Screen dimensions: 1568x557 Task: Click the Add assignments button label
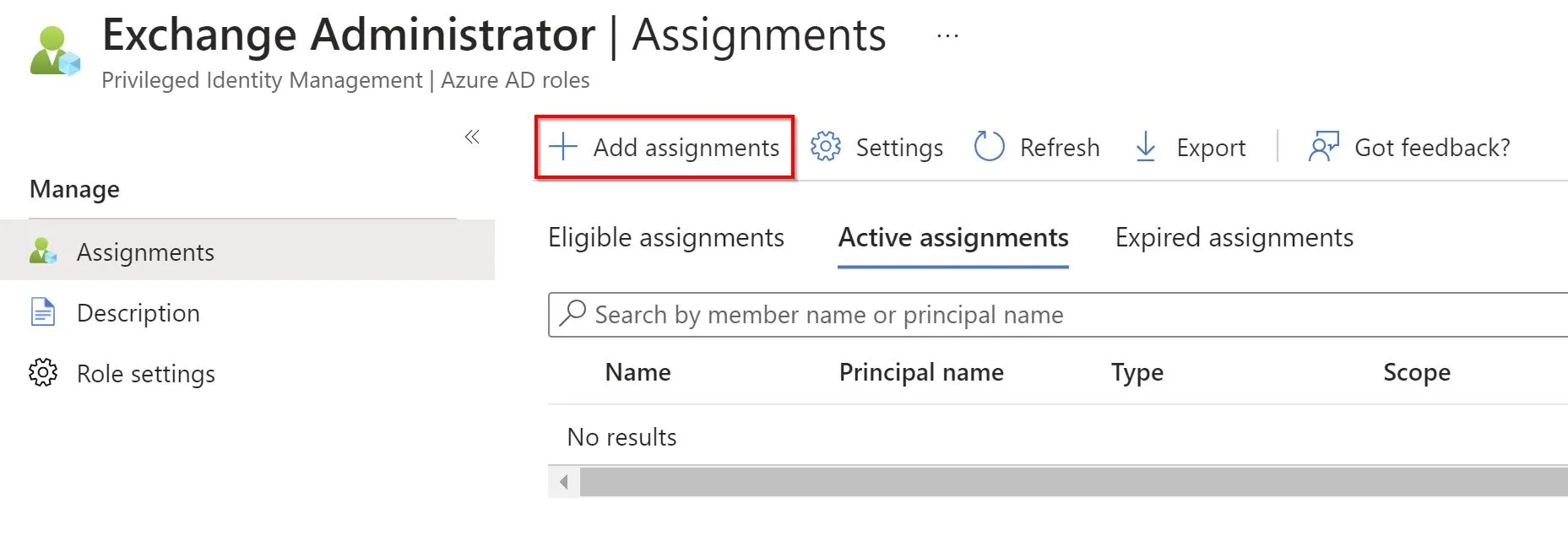click(686, 148)
